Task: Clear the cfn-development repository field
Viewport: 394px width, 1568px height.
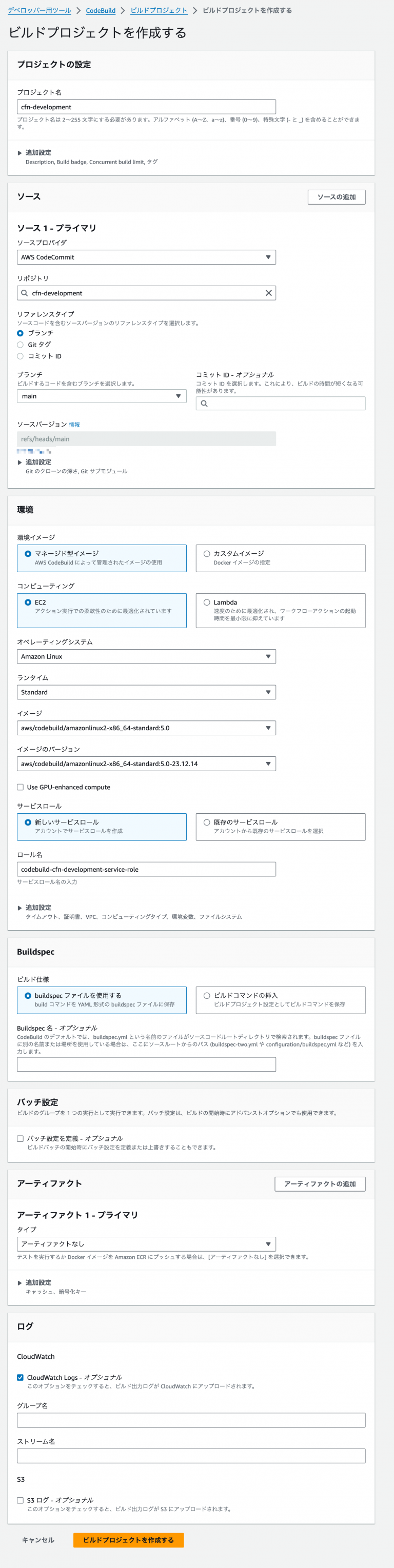Action: (x=268, y=293)
